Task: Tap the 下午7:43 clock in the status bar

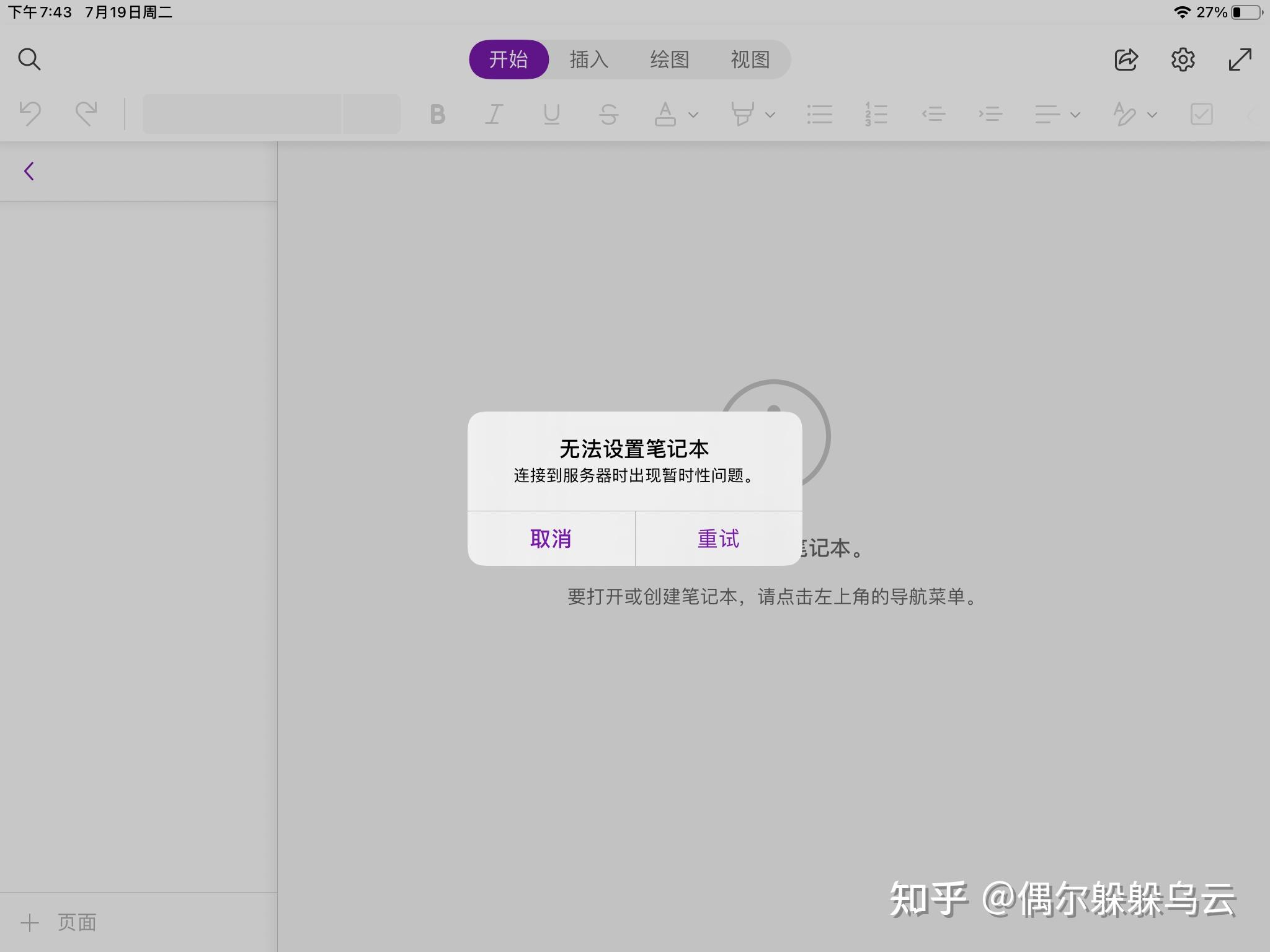Action: pos(40,12)
